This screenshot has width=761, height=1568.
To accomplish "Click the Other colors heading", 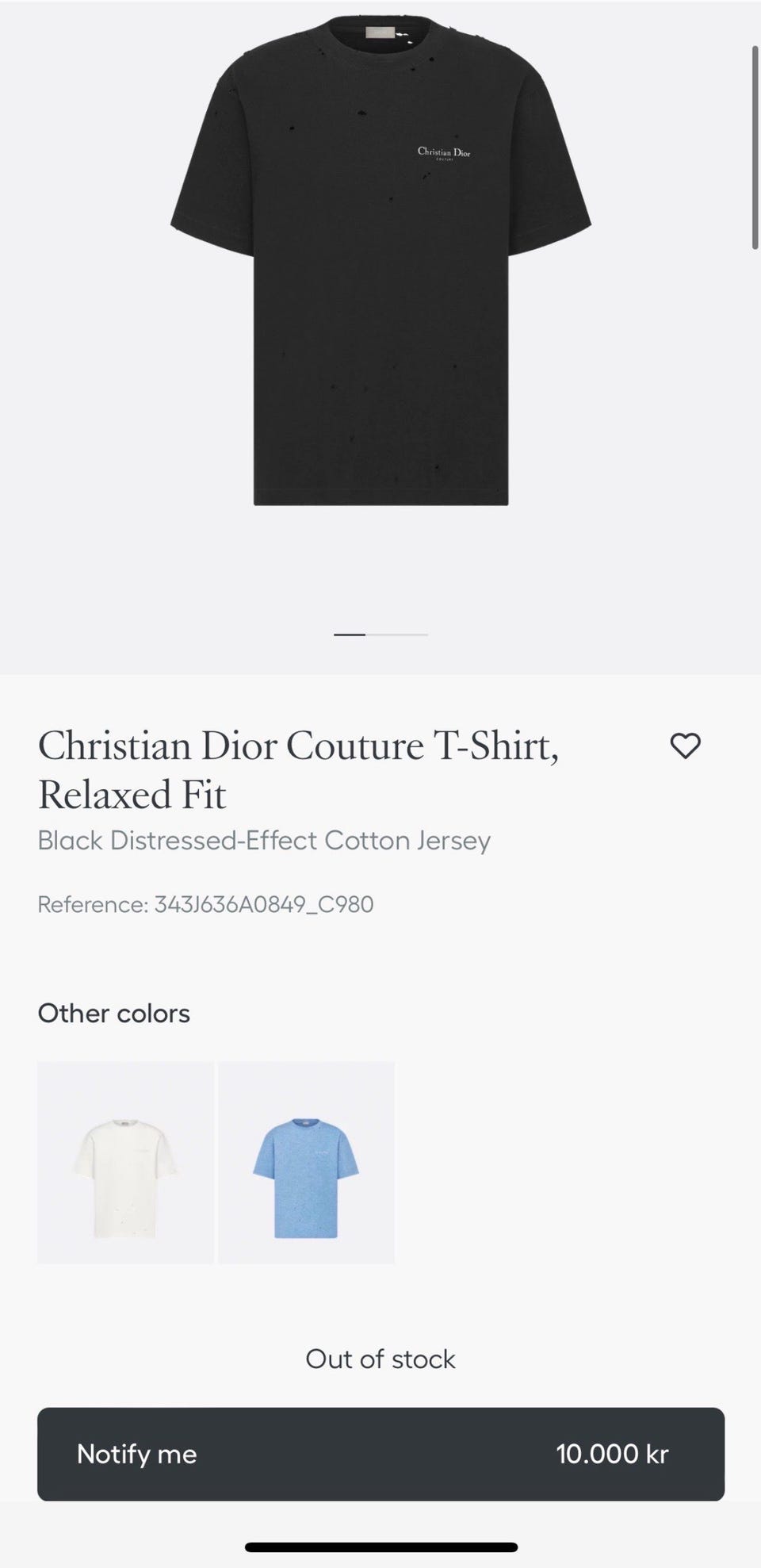I will click(114, 1014).
